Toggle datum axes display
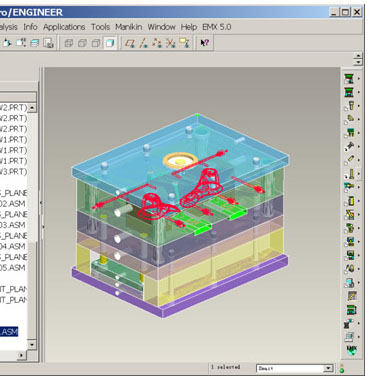The image size is (380, 380). [143, 43]
